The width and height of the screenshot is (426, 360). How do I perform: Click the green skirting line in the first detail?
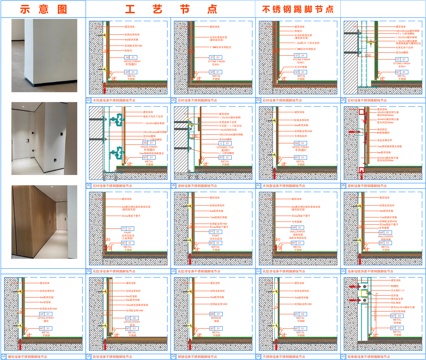click(x=138, y=81)
